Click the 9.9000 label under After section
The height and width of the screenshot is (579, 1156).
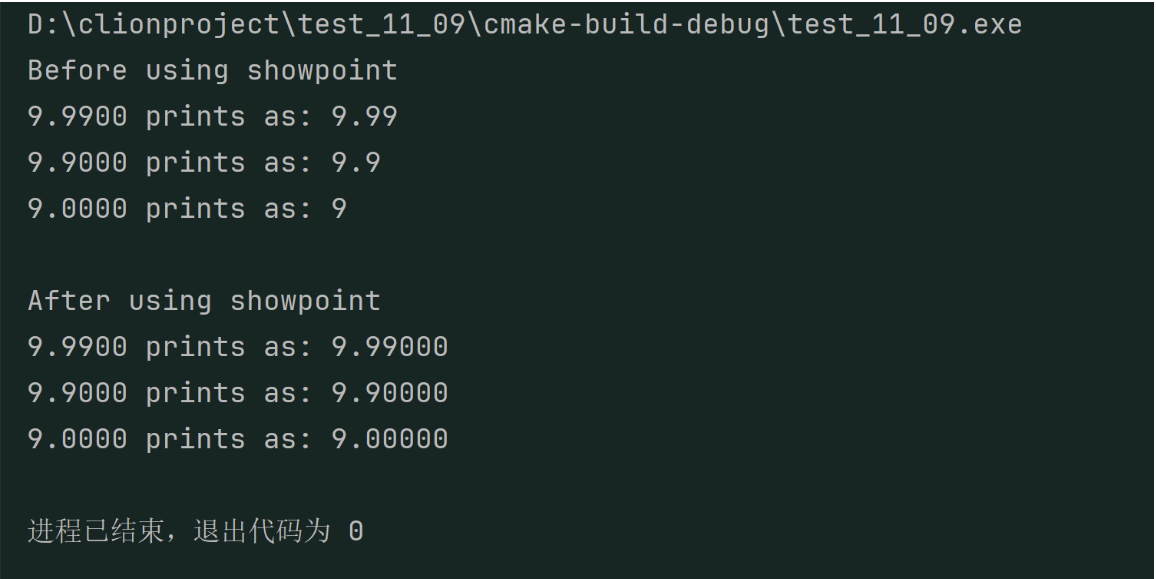(77, 393)
